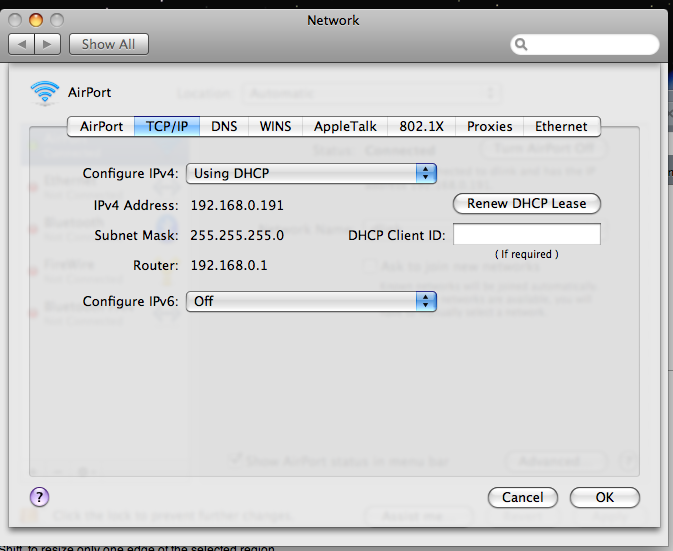Open the 802.1X tab
The image size is (673, 551).
click(421, 126)
